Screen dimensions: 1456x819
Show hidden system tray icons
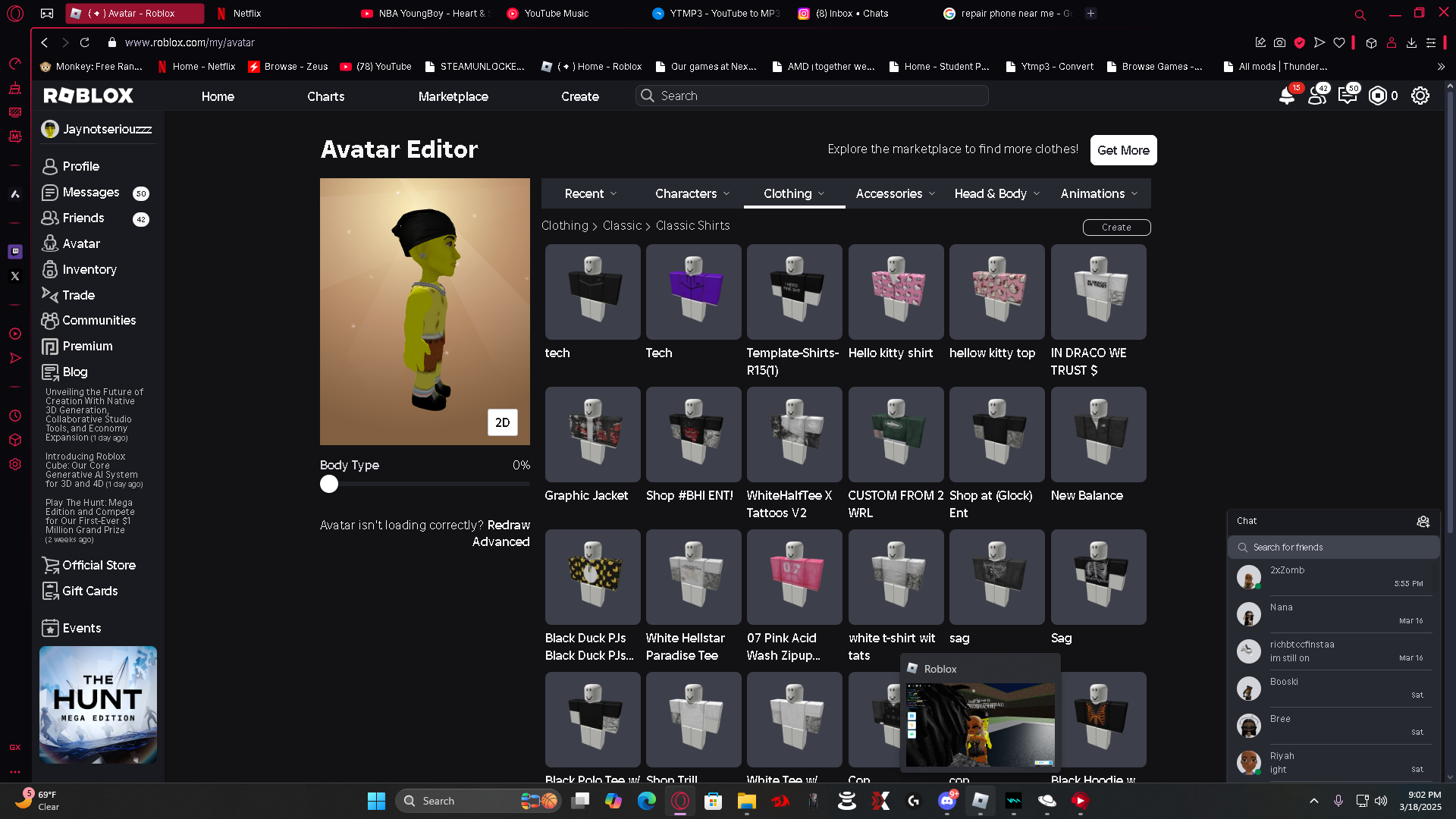pos(1314,801)
